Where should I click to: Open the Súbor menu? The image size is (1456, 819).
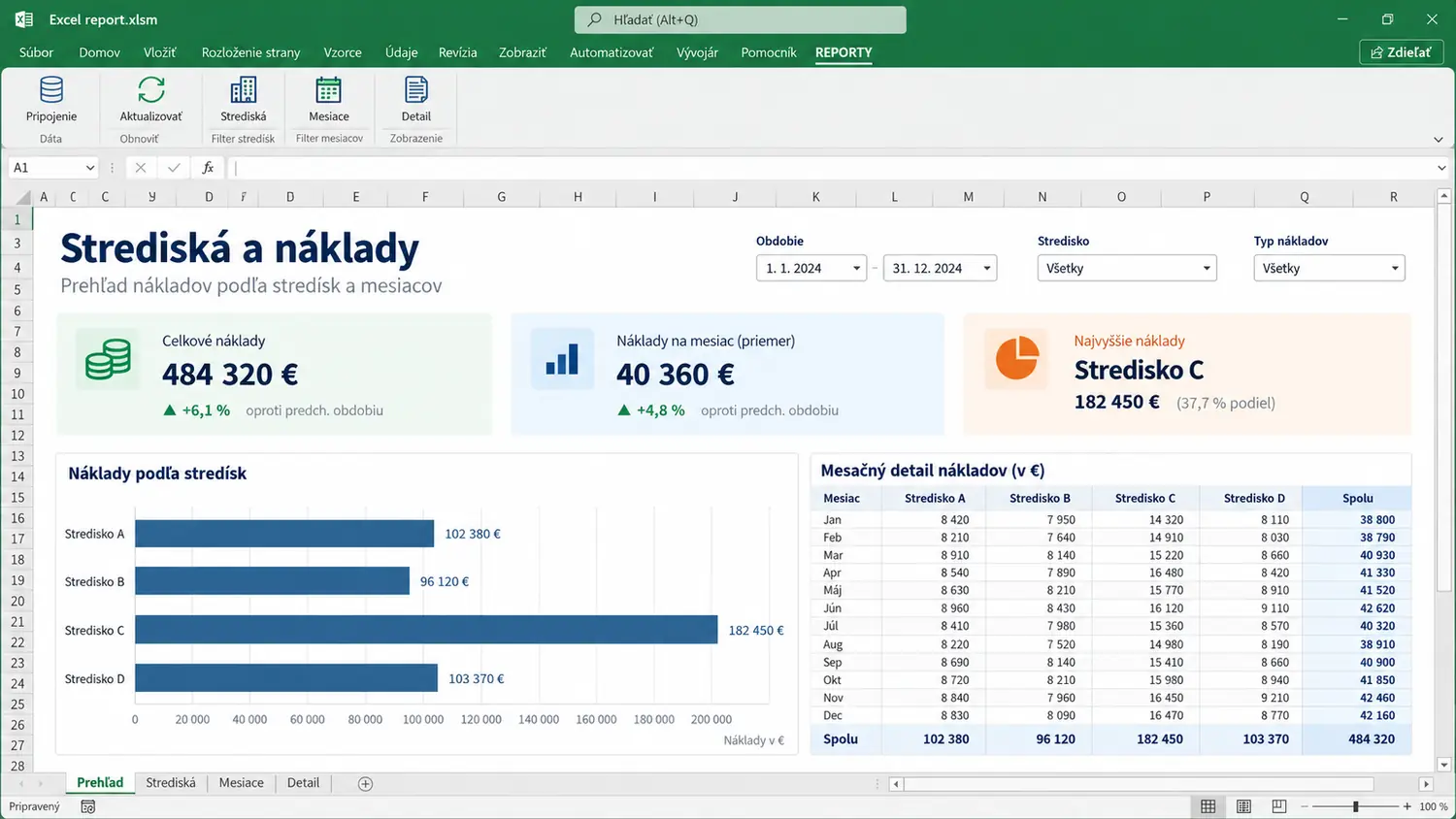pos(36,52)
